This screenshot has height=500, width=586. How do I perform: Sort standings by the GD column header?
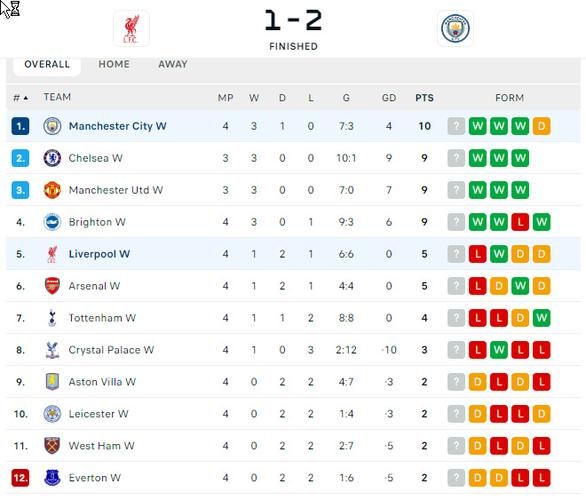pos(389,98)
